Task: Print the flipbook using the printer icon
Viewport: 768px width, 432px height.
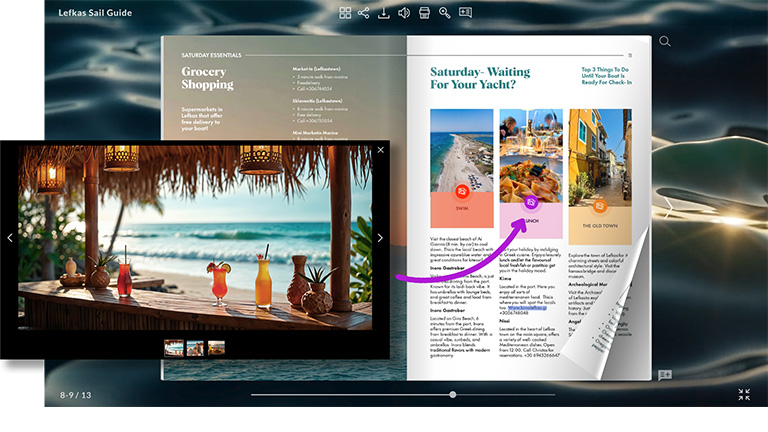Action: [424, 13]
